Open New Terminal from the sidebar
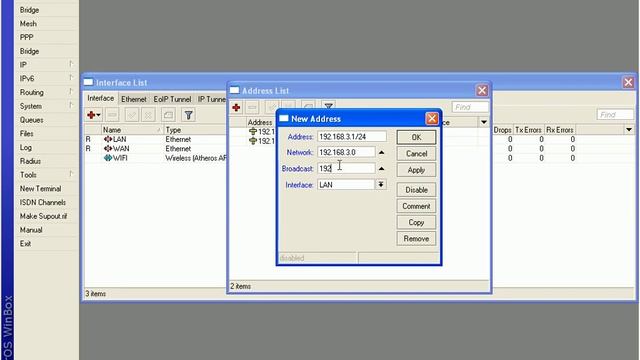The width and height of the screenshot is (640, 360). (40, 189)
